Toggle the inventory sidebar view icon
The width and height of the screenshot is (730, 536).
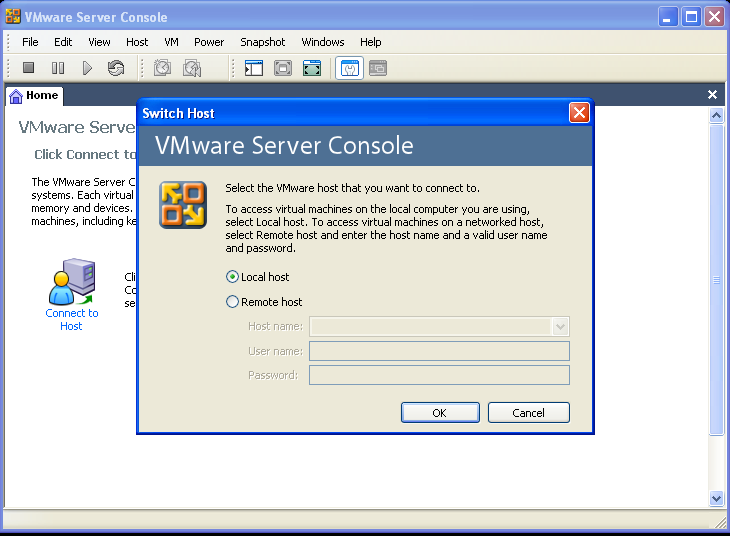tap(254, 68)
